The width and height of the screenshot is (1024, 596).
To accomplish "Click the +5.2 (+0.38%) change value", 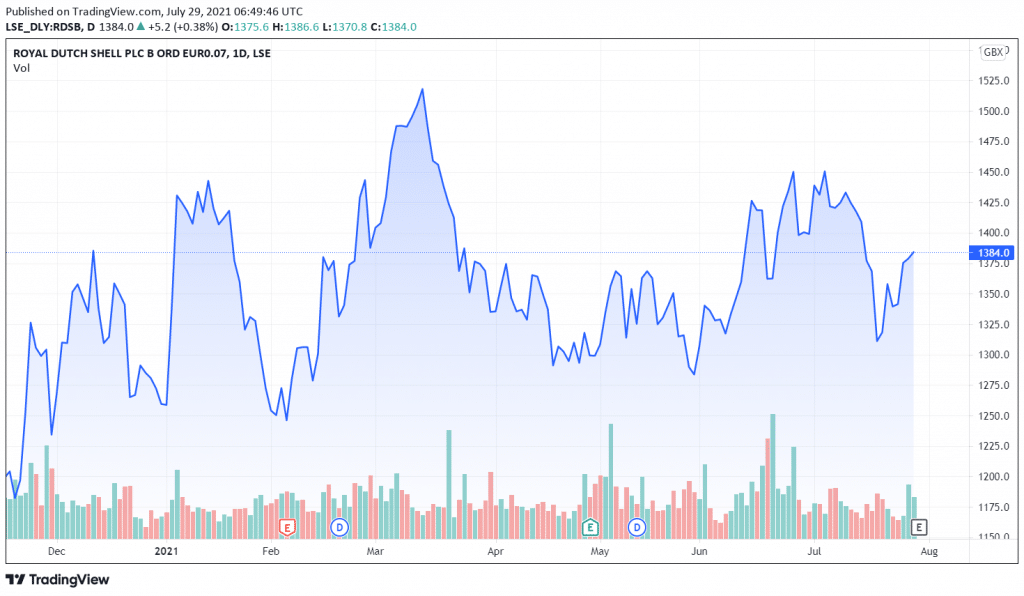I will 183,27.
